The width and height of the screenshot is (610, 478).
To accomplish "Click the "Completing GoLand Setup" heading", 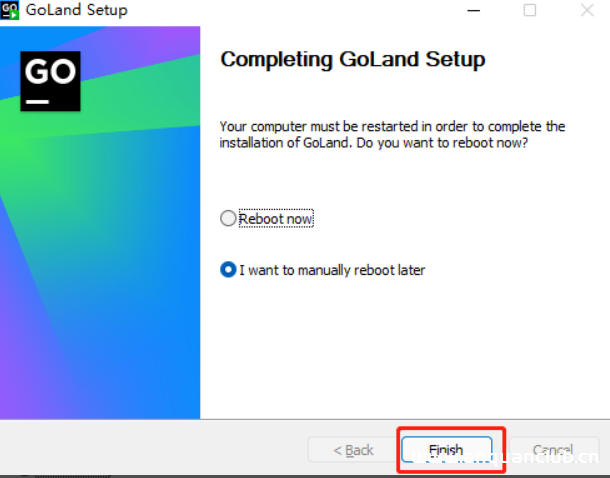I will (x=352, y=59).
